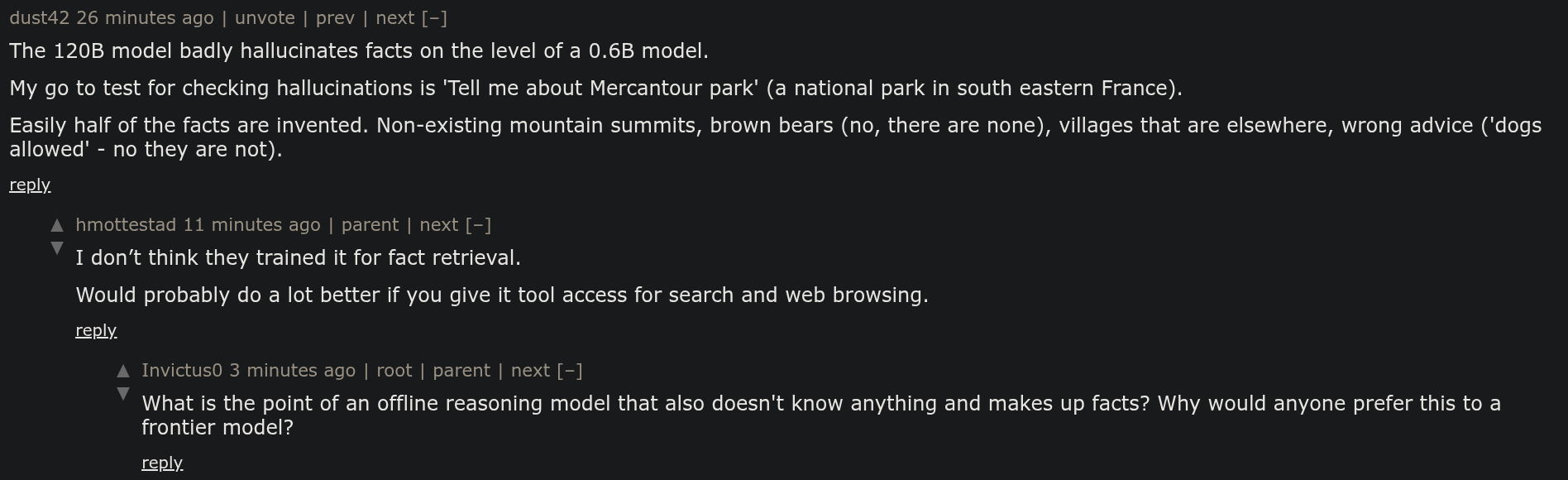The image size is (1568, 480).
Task: Go to root from Invictus0's comment
Action: click(x=394, y=371)
